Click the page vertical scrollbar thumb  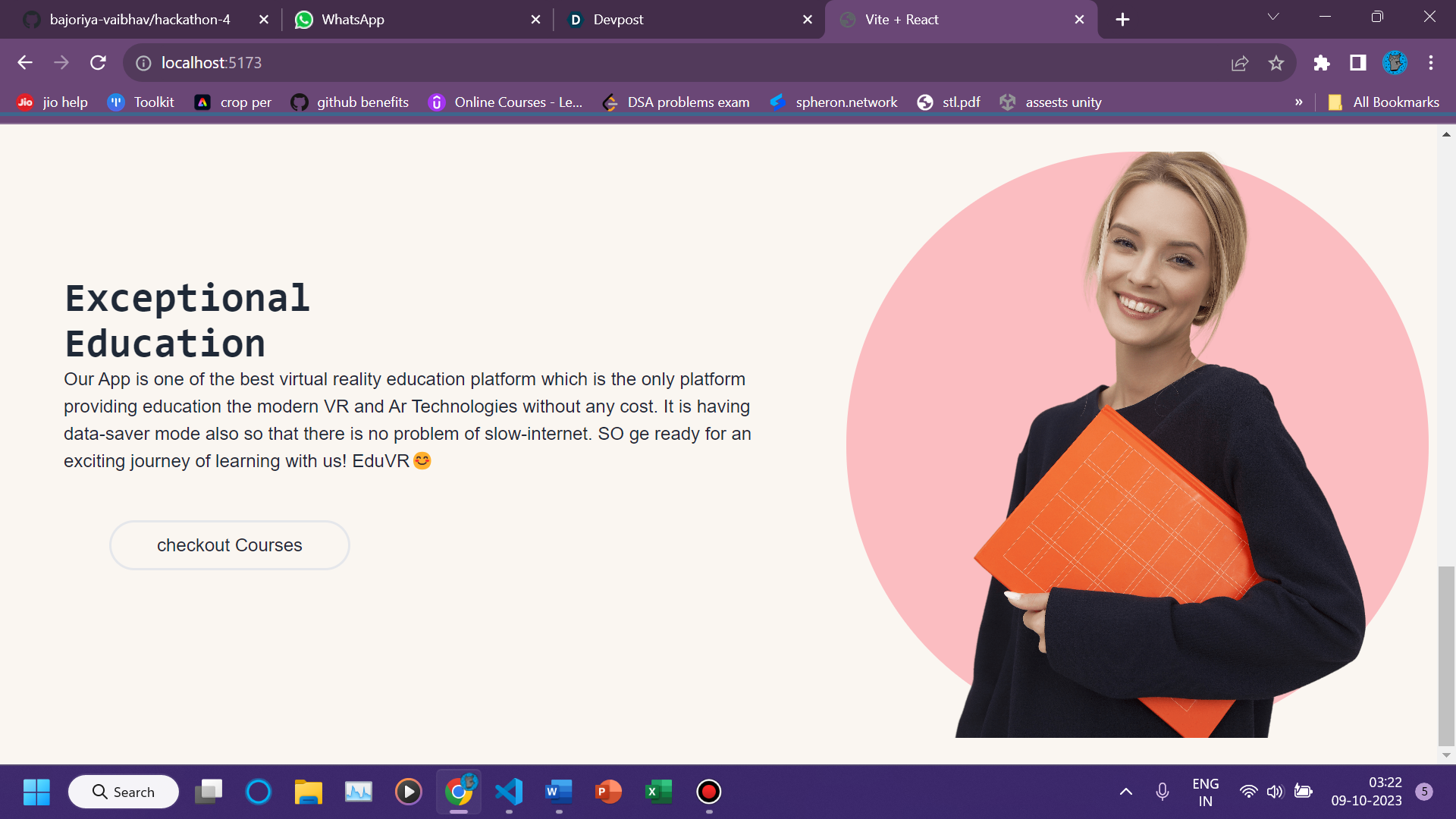(x=1446, y=656)
